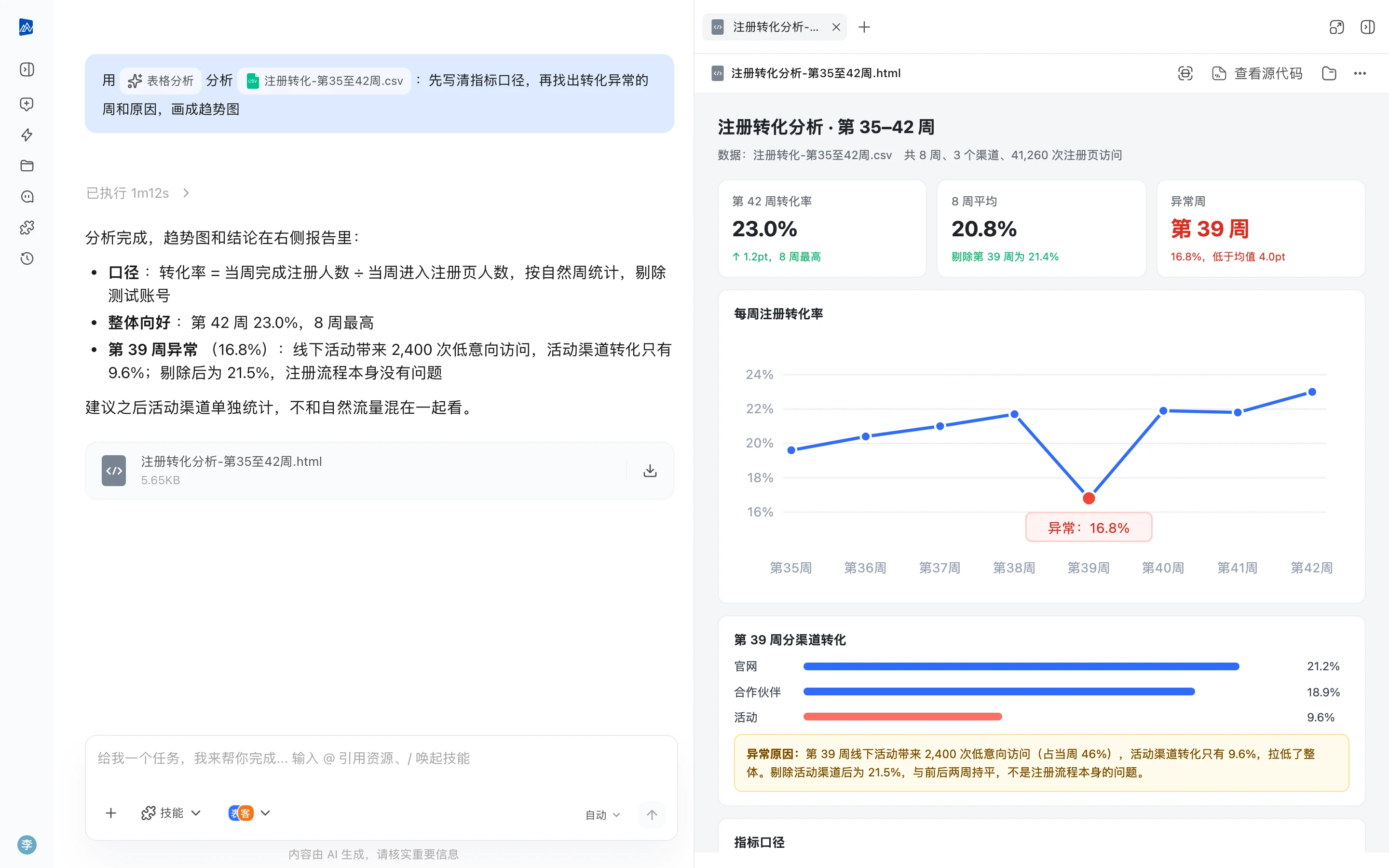The height and width of the screenshot is (868, 1389).
Task: Click the 18.9% value for 合作伙伴
Action: (x=1323, y=692)
